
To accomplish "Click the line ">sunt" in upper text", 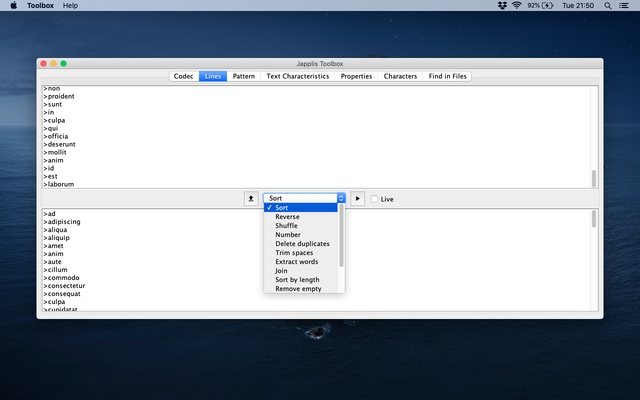I will tap(53, 104).
